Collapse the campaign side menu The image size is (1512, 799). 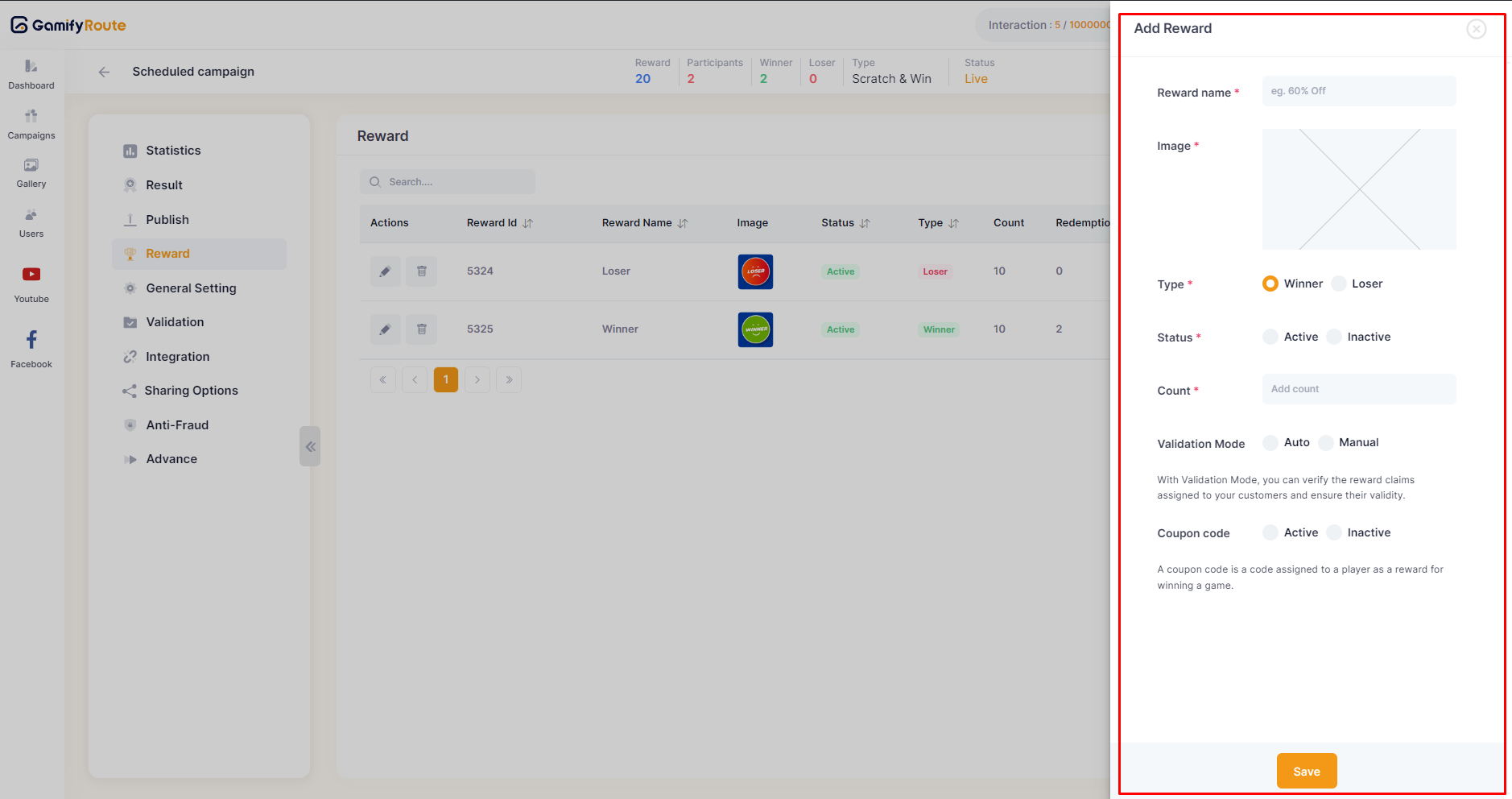click(310, 446)
